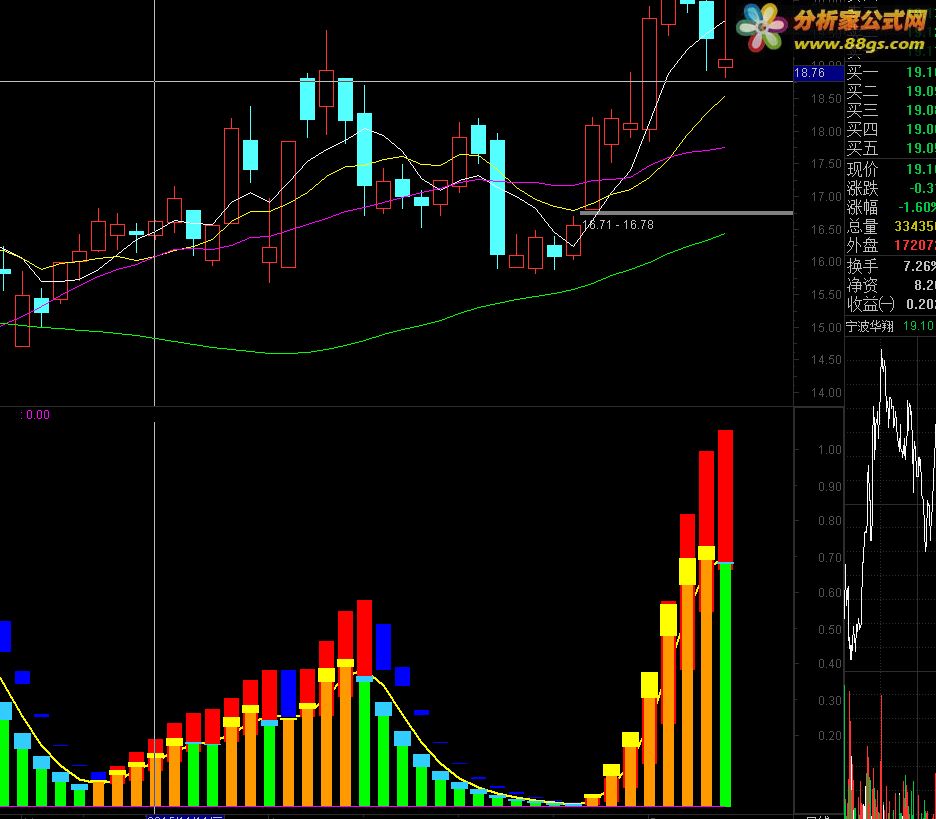
Task: Select the 买四 bid row label
Action: click(862, 129)
